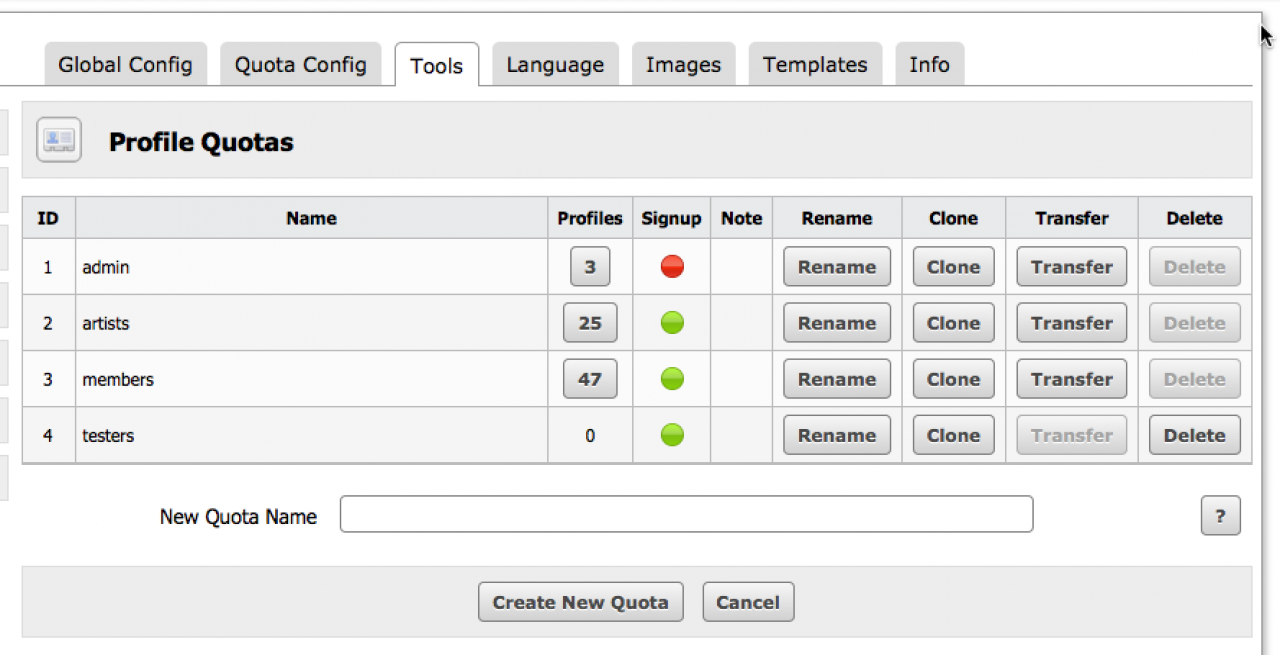The height and width of the screenshot is (655, 1280).
Task: Click the Profile Quotas header icon
Action: (x=59, y=140)
